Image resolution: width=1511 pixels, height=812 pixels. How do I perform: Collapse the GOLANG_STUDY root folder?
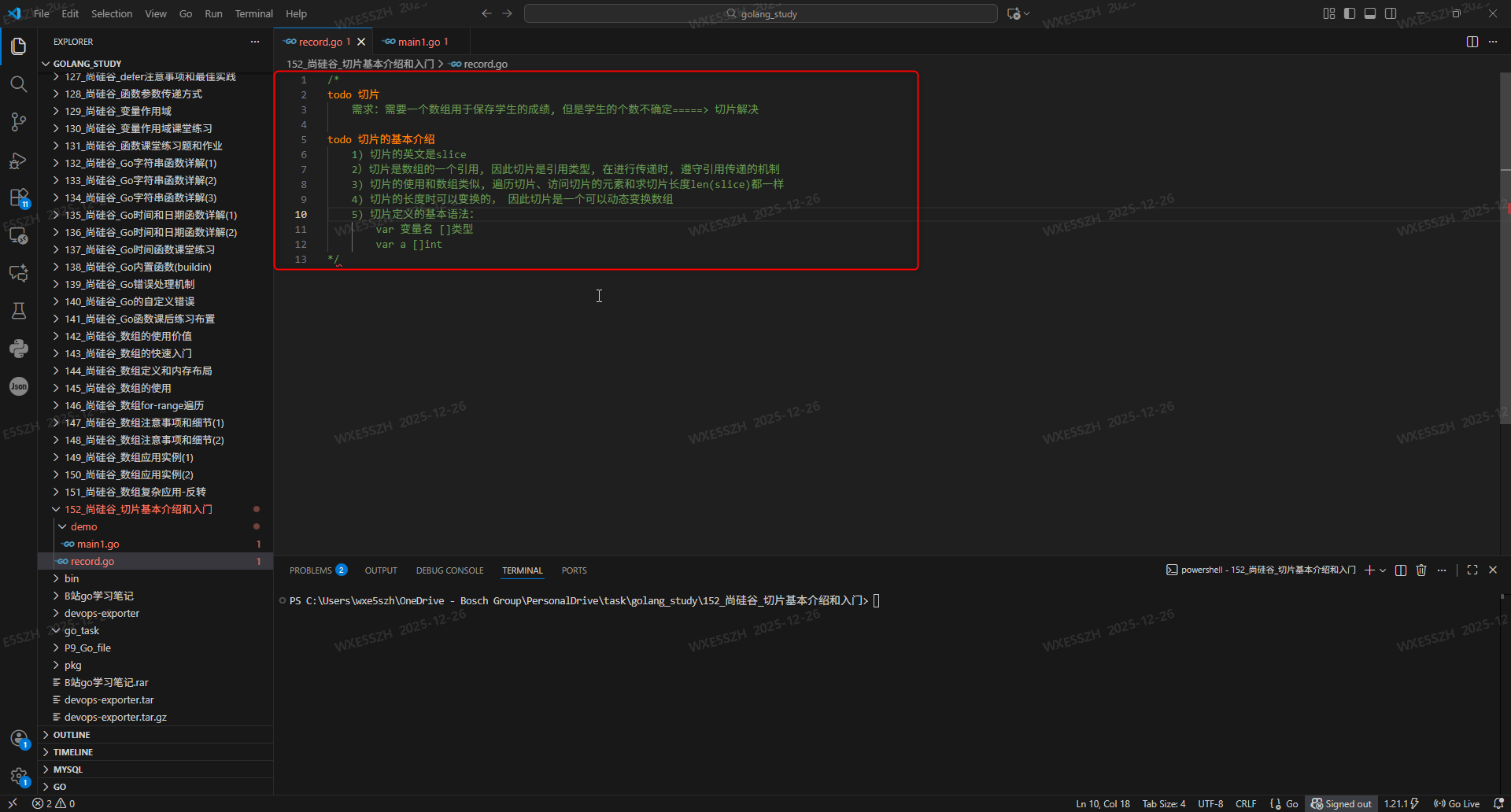[x=87, y=64]
